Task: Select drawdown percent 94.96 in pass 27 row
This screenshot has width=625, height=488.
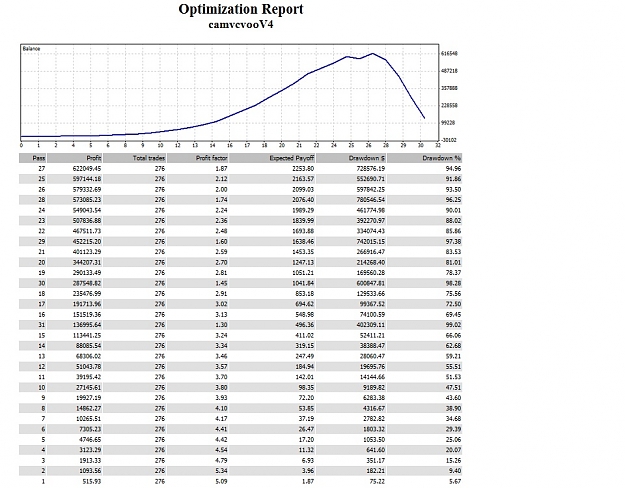Action: [453, 169]
